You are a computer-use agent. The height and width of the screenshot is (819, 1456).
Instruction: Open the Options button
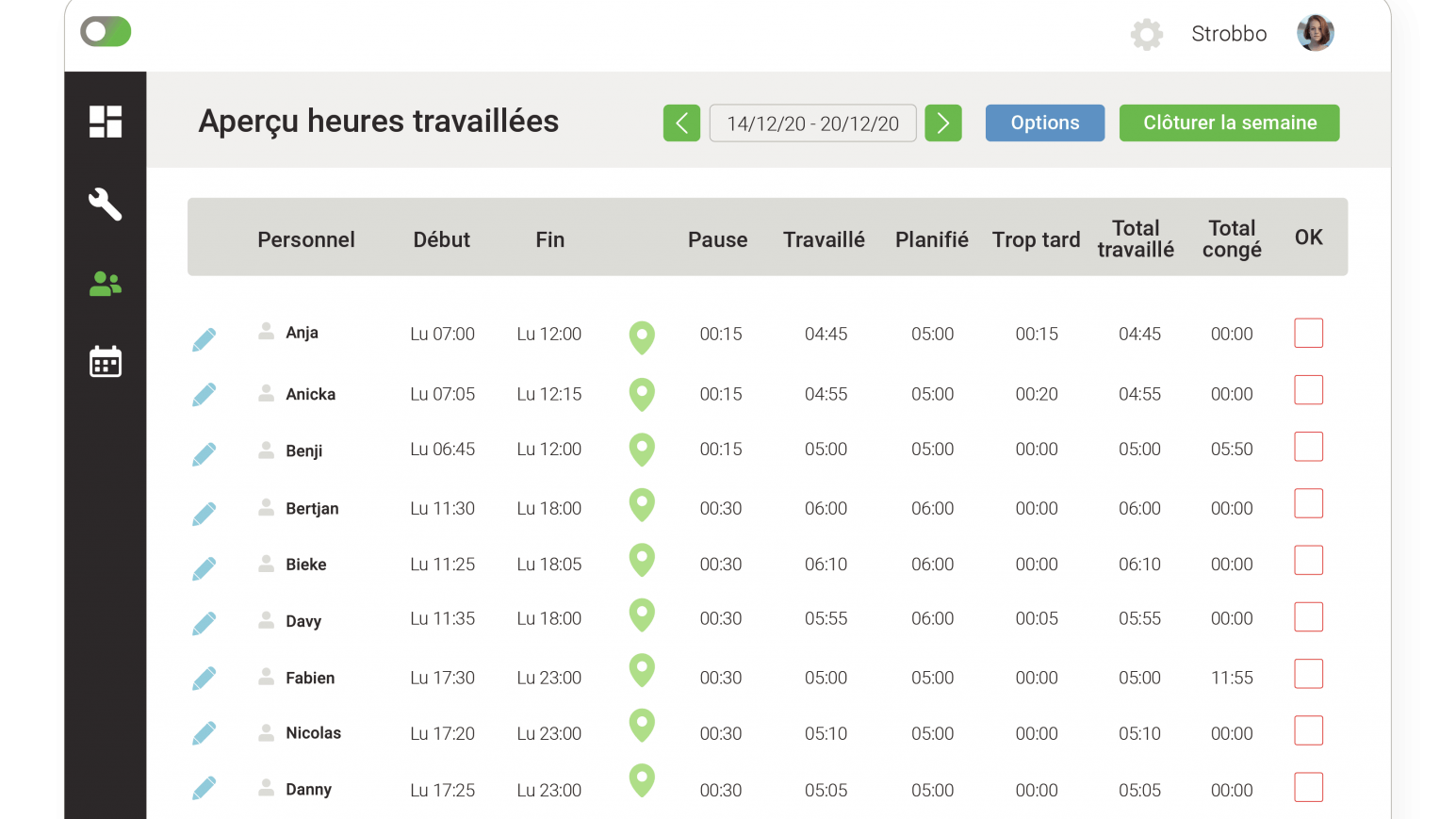(x=1044, y=123)
